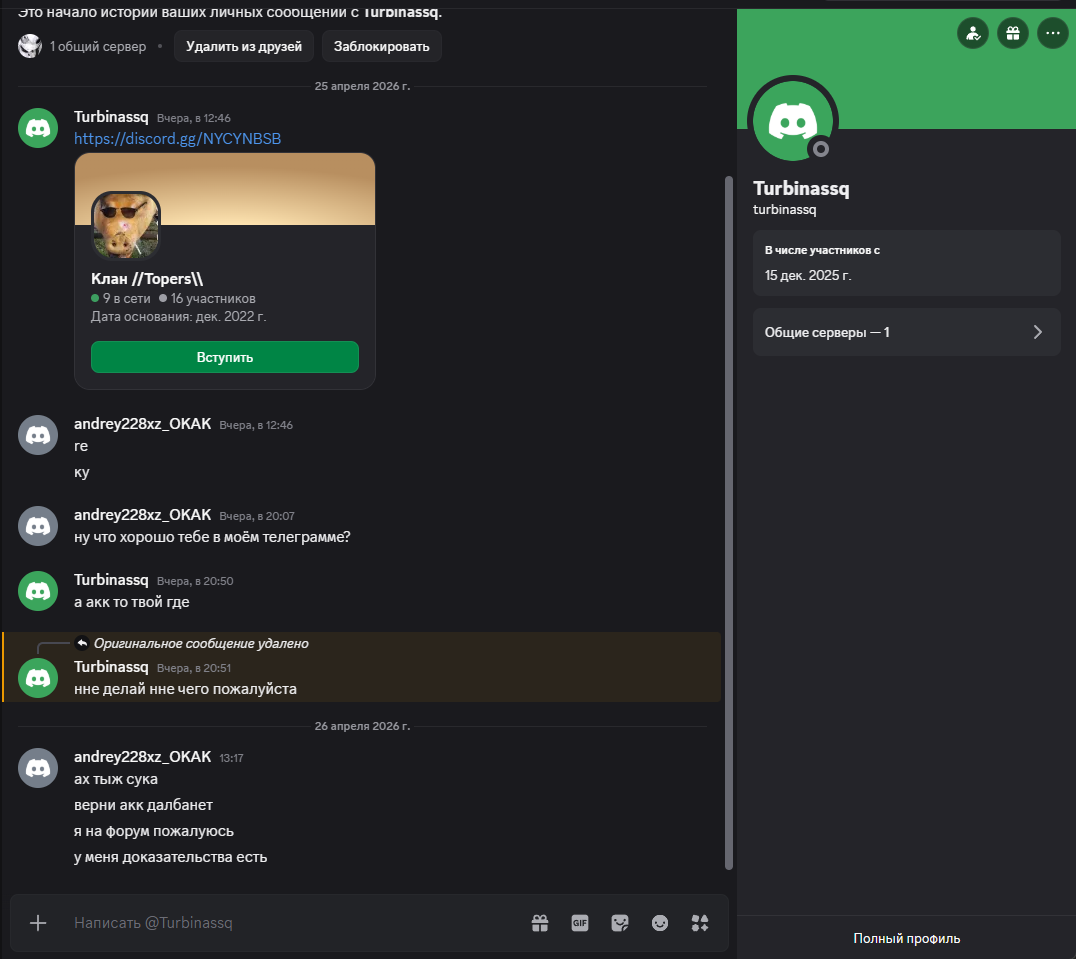Image resolution: width=1076 pixels, height=959 pixels.
Task: Click the large Turbinassq profile avatar
Action: [793, 121]
